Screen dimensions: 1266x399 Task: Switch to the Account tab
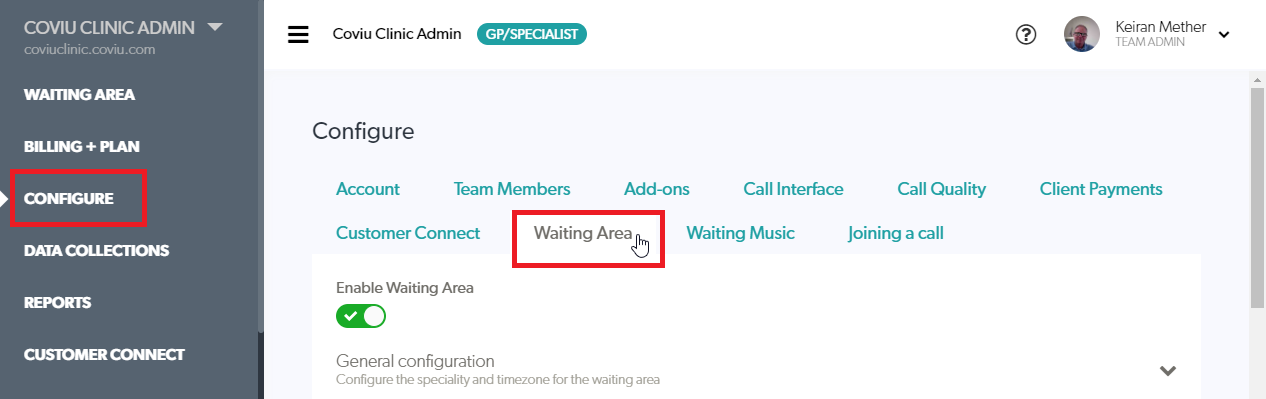pyautogui.click(x=368, y=189)
